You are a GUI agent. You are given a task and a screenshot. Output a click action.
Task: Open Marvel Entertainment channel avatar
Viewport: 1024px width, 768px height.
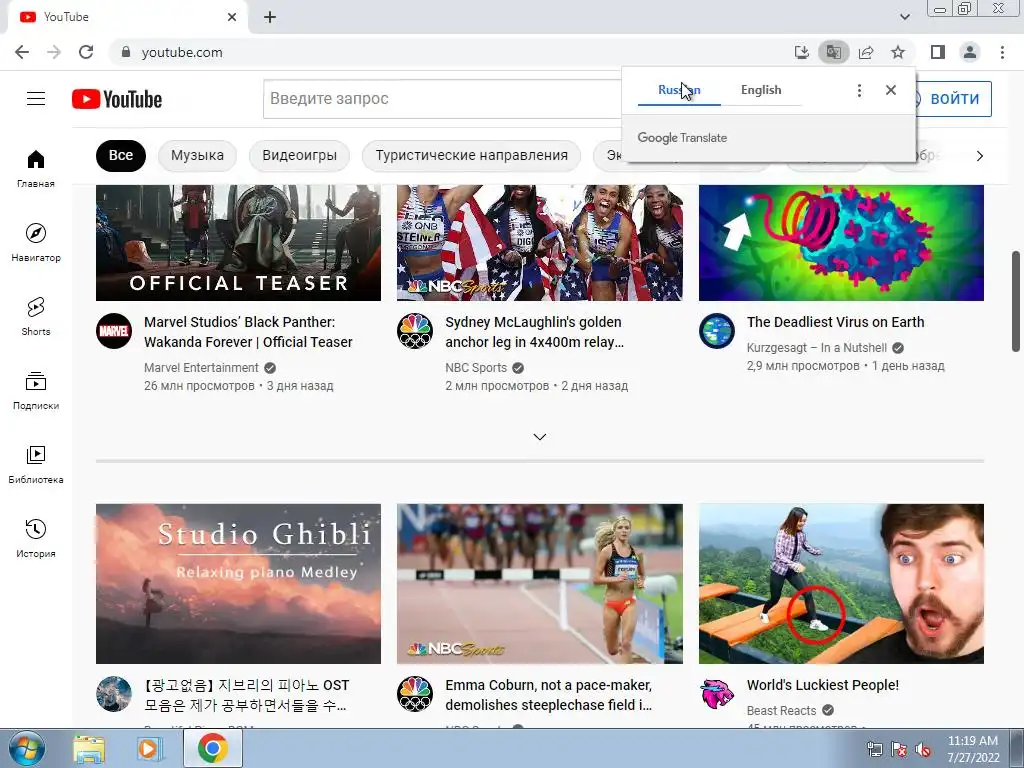click(x=114, y=331)
